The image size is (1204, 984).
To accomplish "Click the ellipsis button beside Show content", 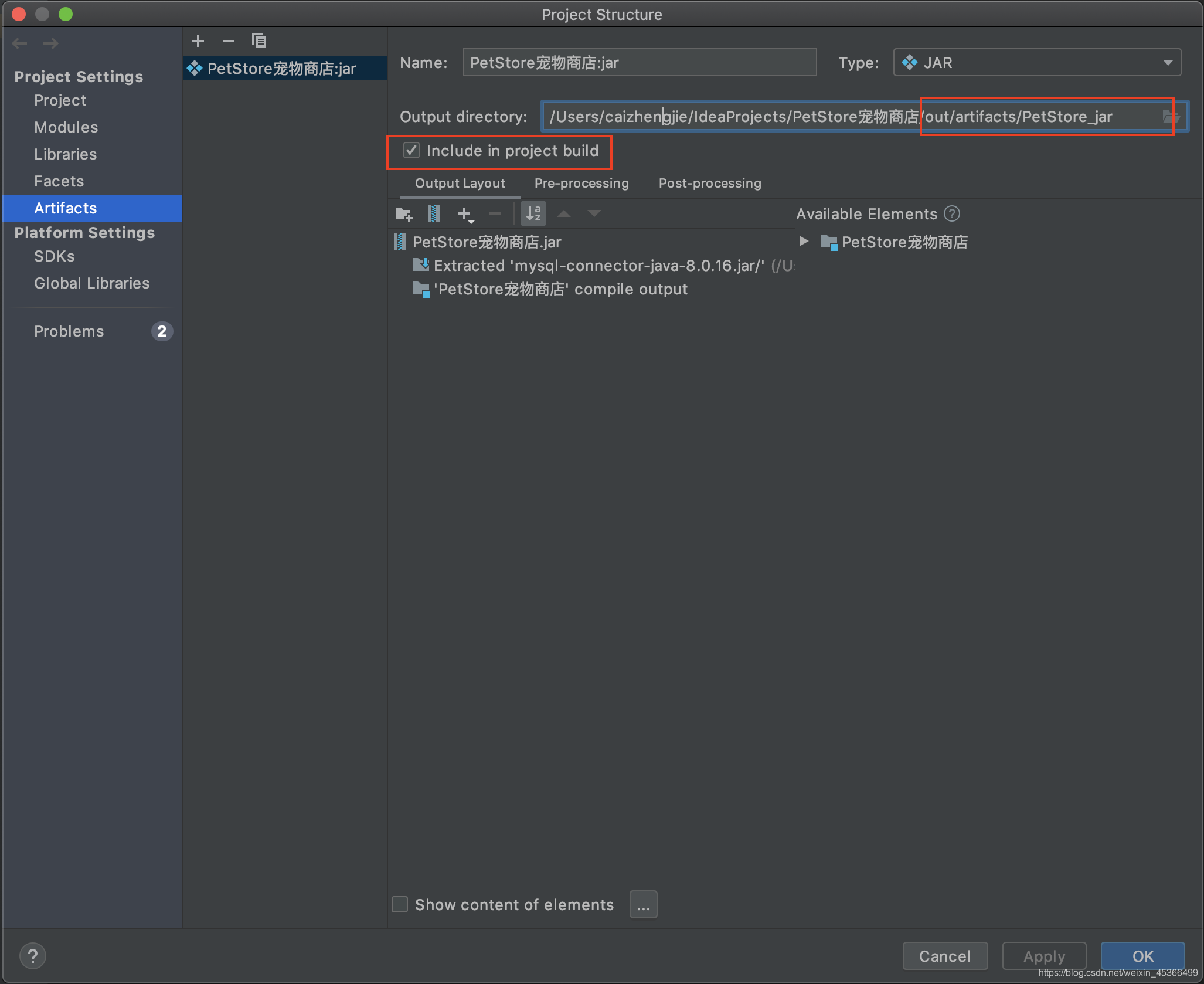I will click(643, 904).
